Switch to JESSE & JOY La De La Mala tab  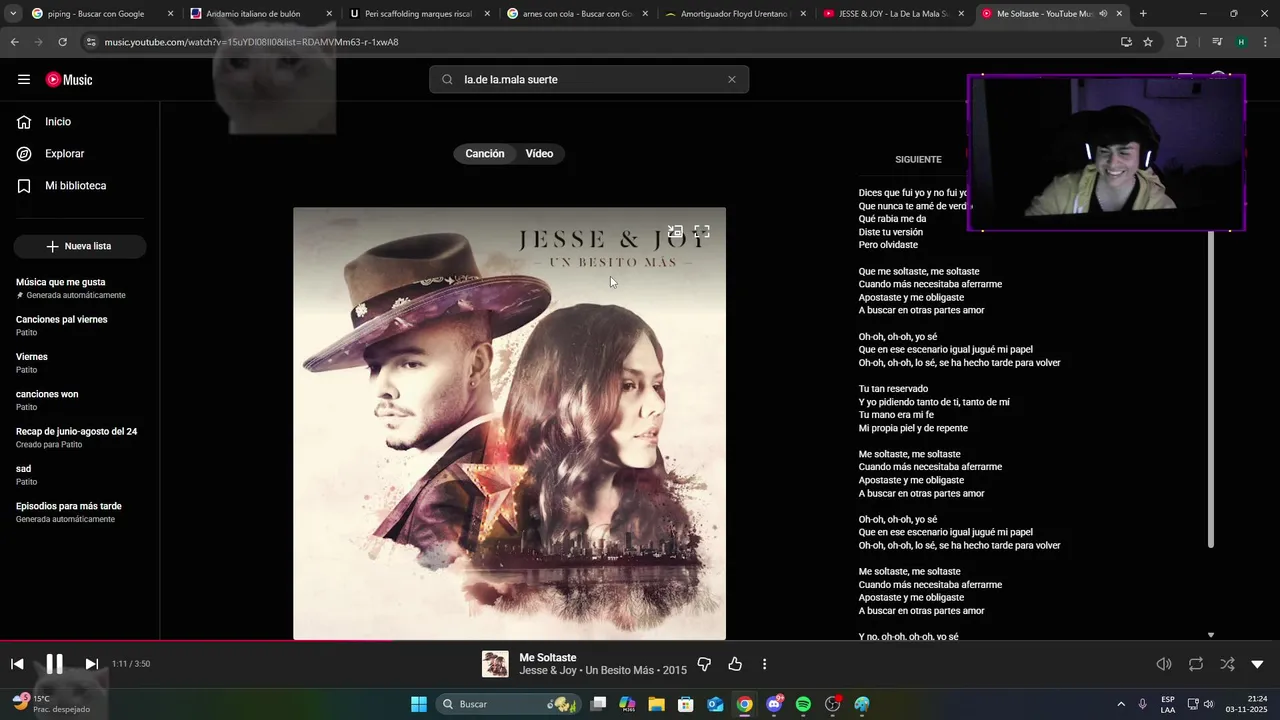pyautogui.click(x=892, y=14)
